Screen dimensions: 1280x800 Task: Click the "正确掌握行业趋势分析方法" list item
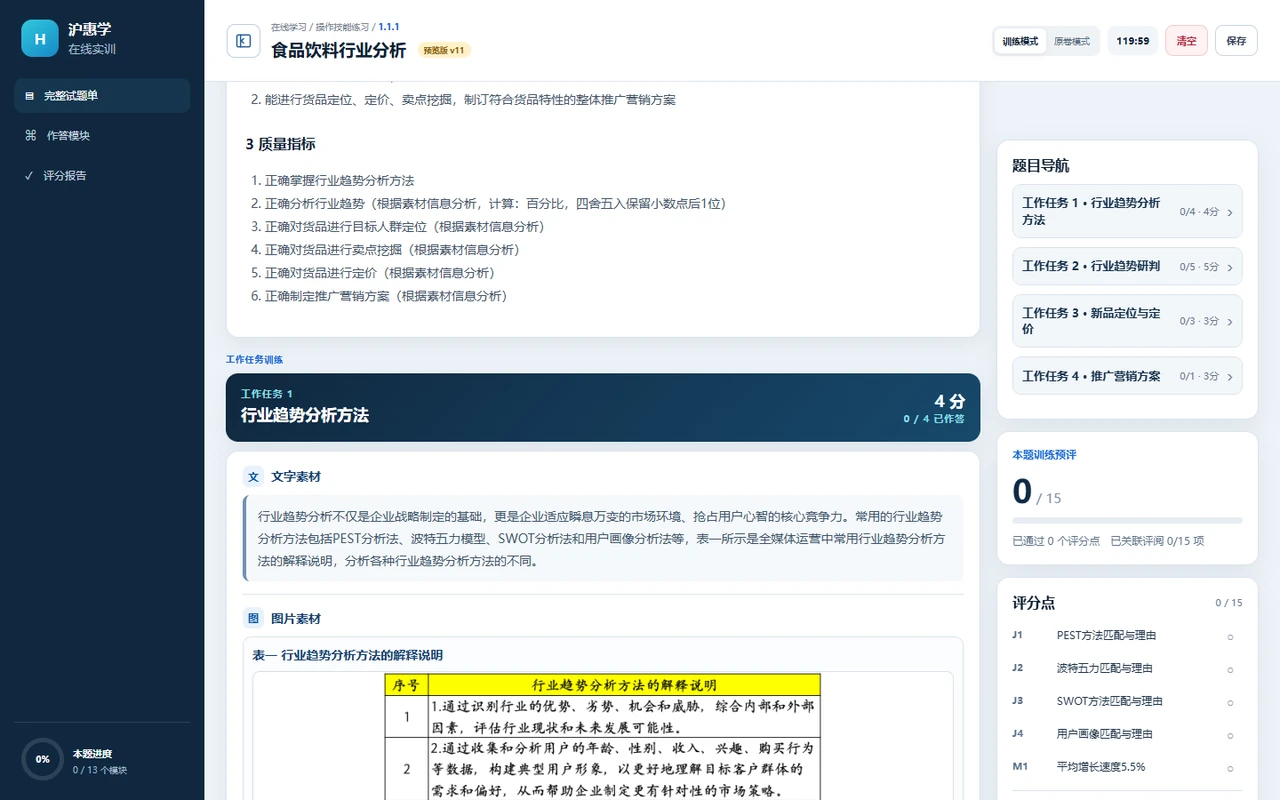(x=339, y=181)
